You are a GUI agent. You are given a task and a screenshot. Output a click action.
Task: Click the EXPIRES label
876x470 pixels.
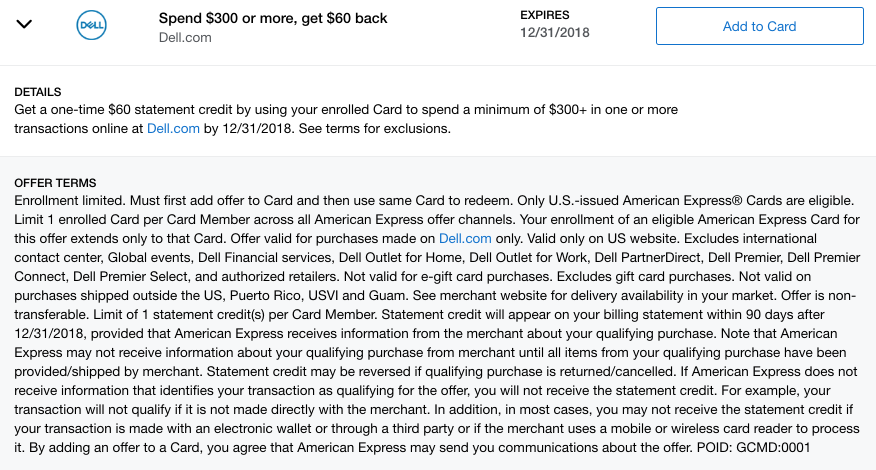pyautogui.click(x=546, y=16)
